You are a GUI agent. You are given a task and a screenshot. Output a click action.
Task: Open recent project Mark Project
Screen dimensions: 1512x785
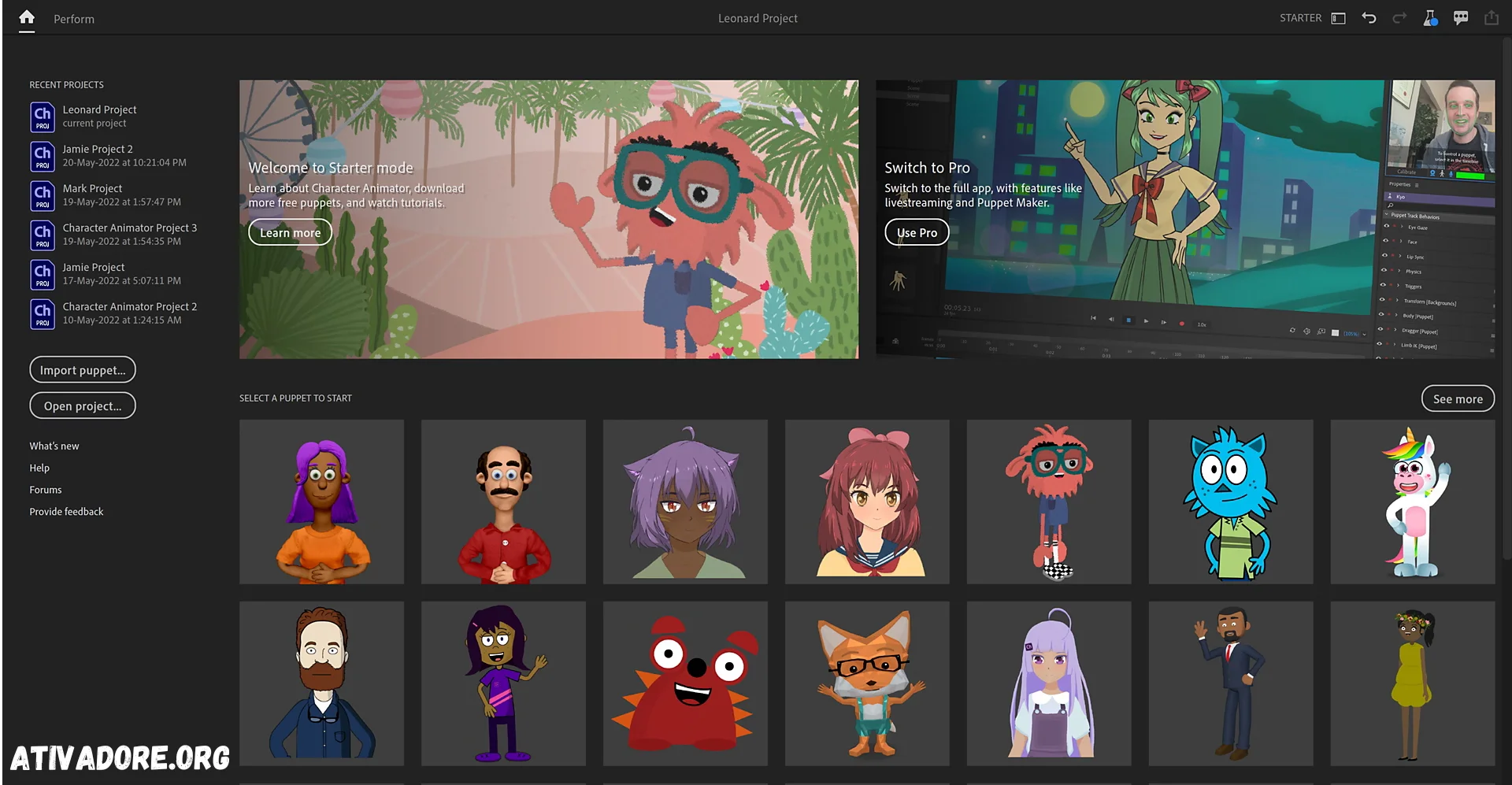tap(121, 194)
